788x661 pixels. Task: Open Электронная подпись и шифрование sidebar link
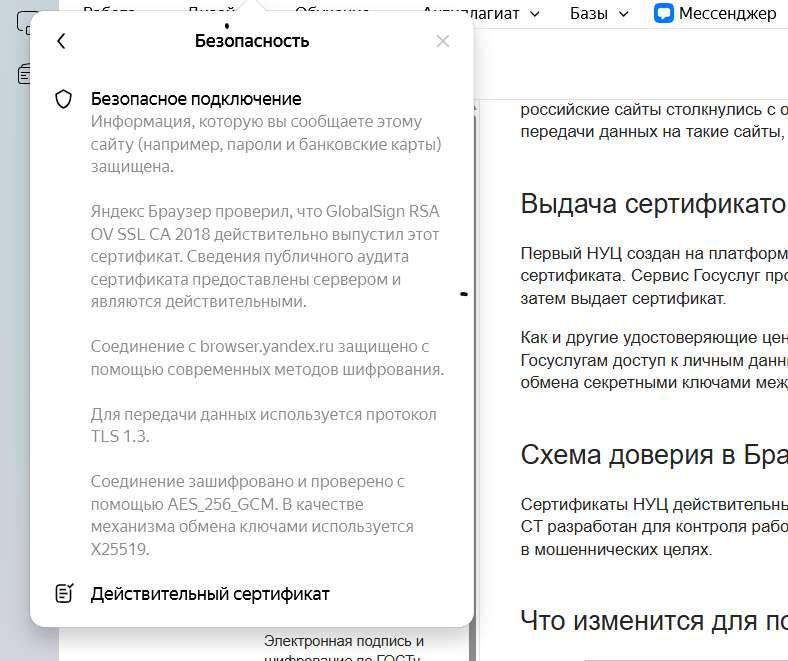coord(344,650)
